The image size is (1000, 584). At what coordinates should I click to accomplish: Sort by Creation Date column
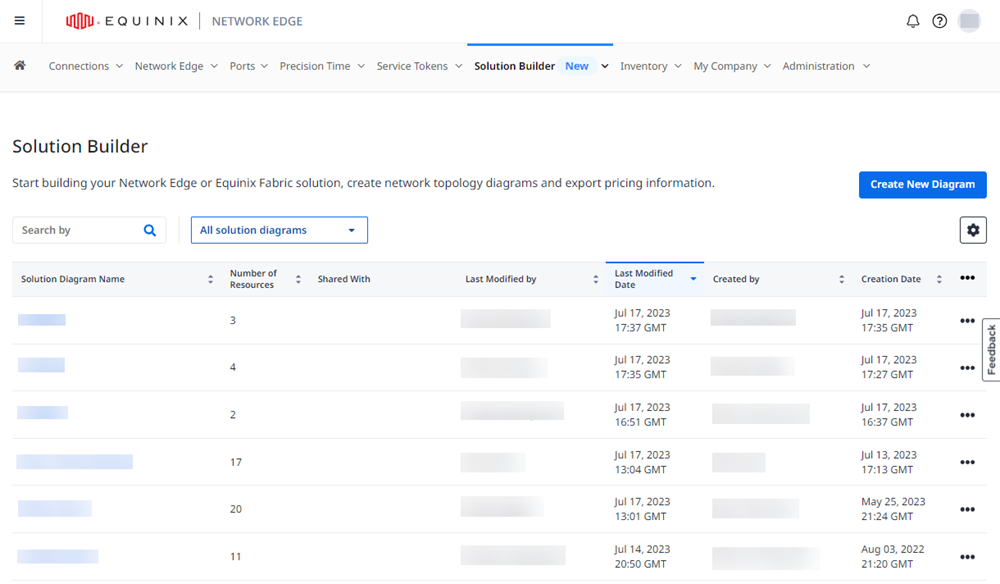pos(939,279)
